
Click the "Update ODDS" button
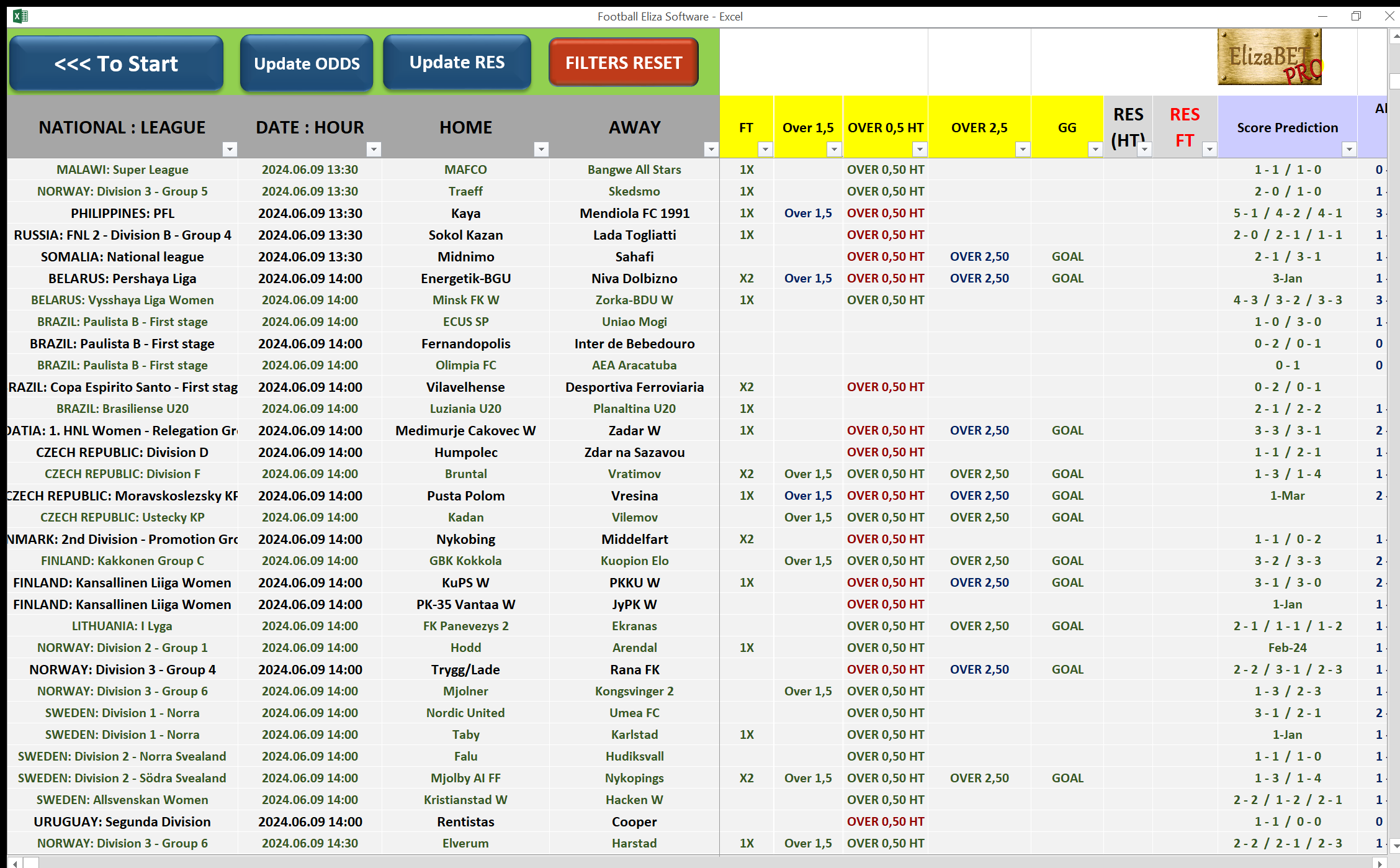pos(306,63)
